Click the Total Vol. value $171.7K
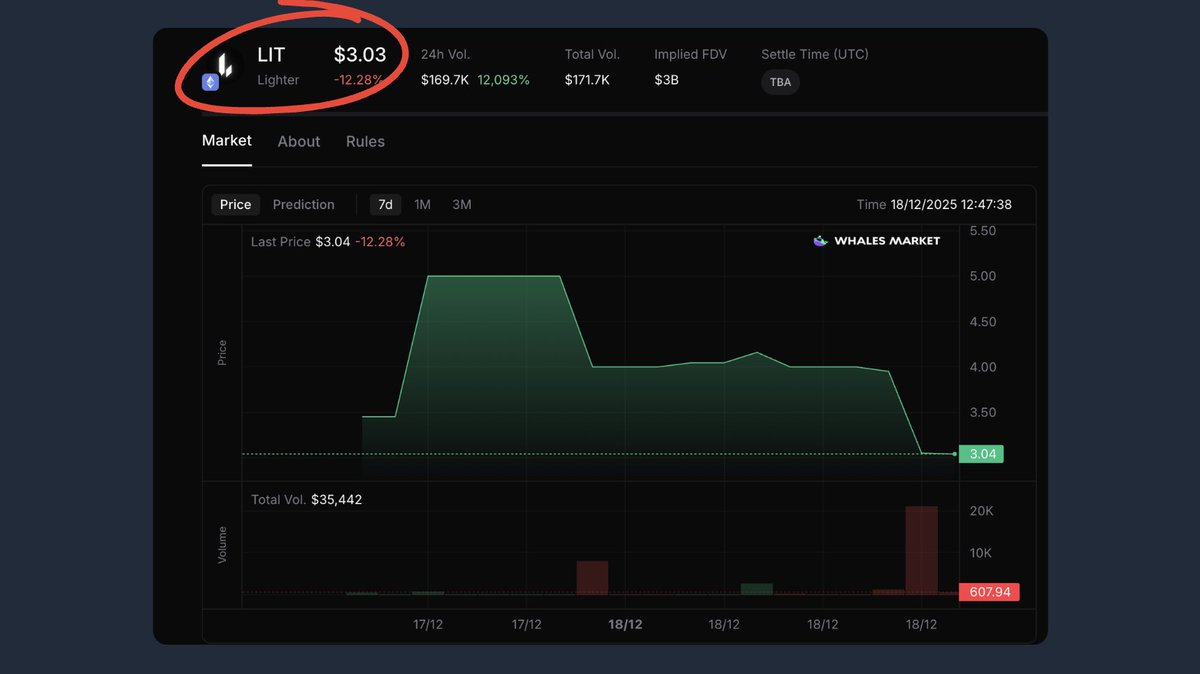1200x674 pixels. pyautogui.click(x=589, y=79)
